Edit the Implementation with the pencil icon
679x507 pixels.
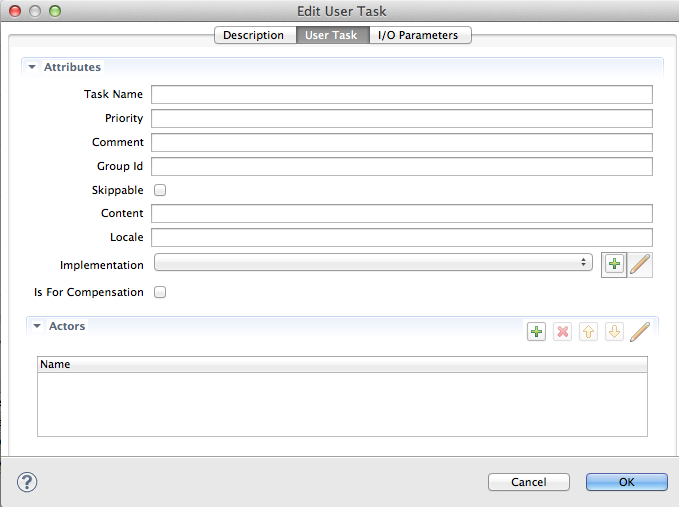coord(640,264)
